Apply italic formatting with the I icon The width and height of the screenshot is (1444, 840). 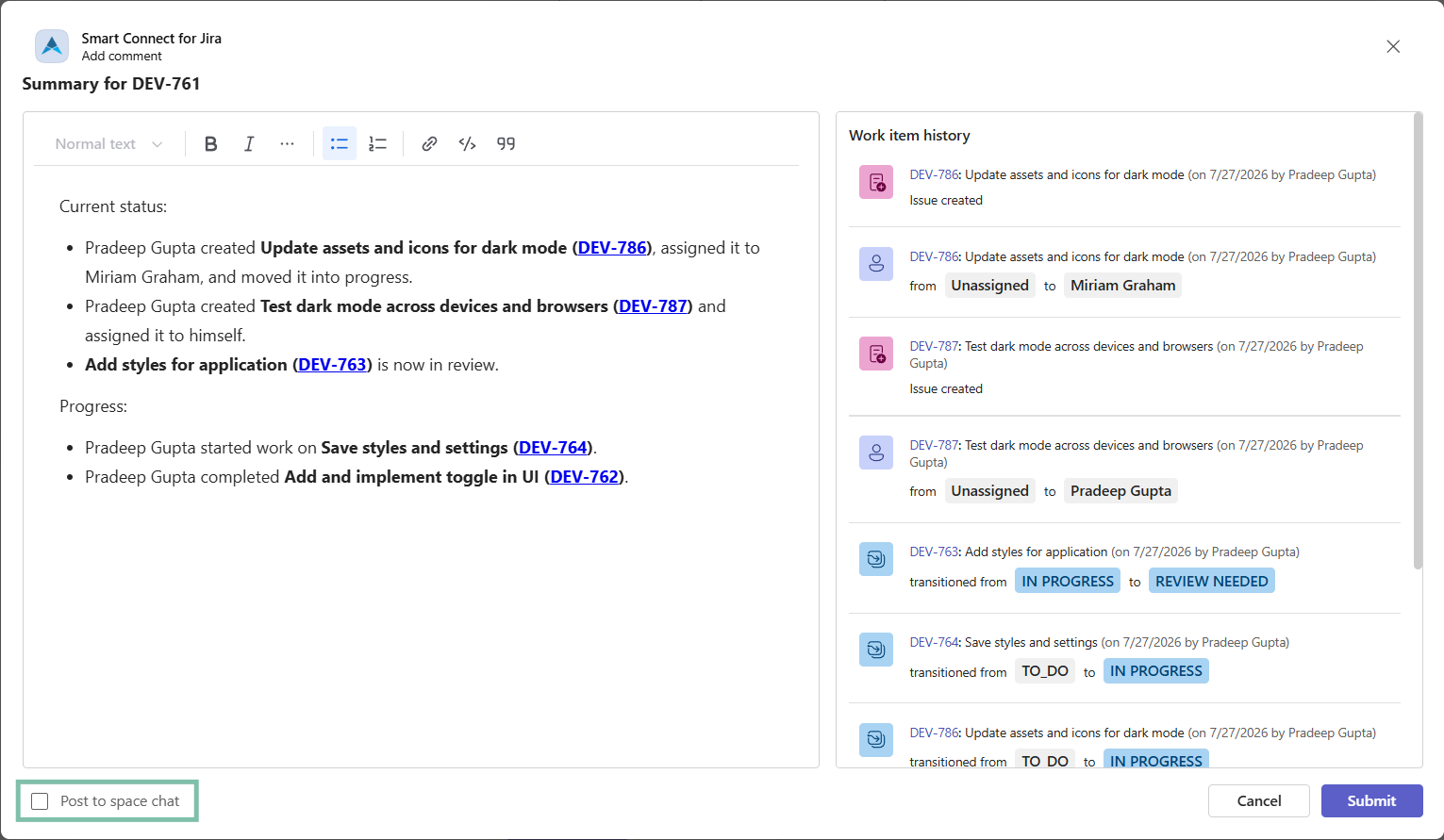pos(249,143)
